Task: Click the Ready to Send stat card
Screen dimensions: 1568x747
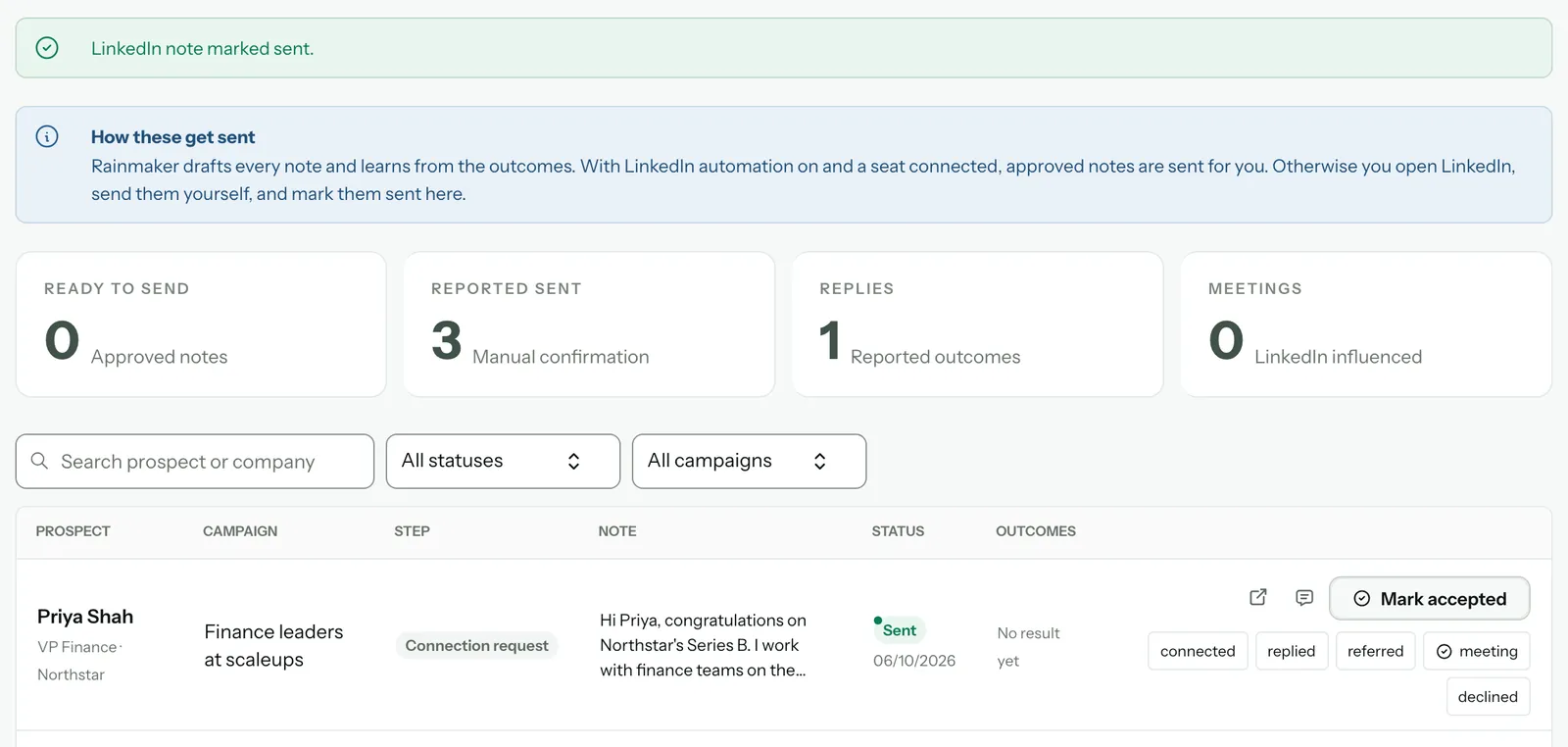Action: (x=201, y=324)
